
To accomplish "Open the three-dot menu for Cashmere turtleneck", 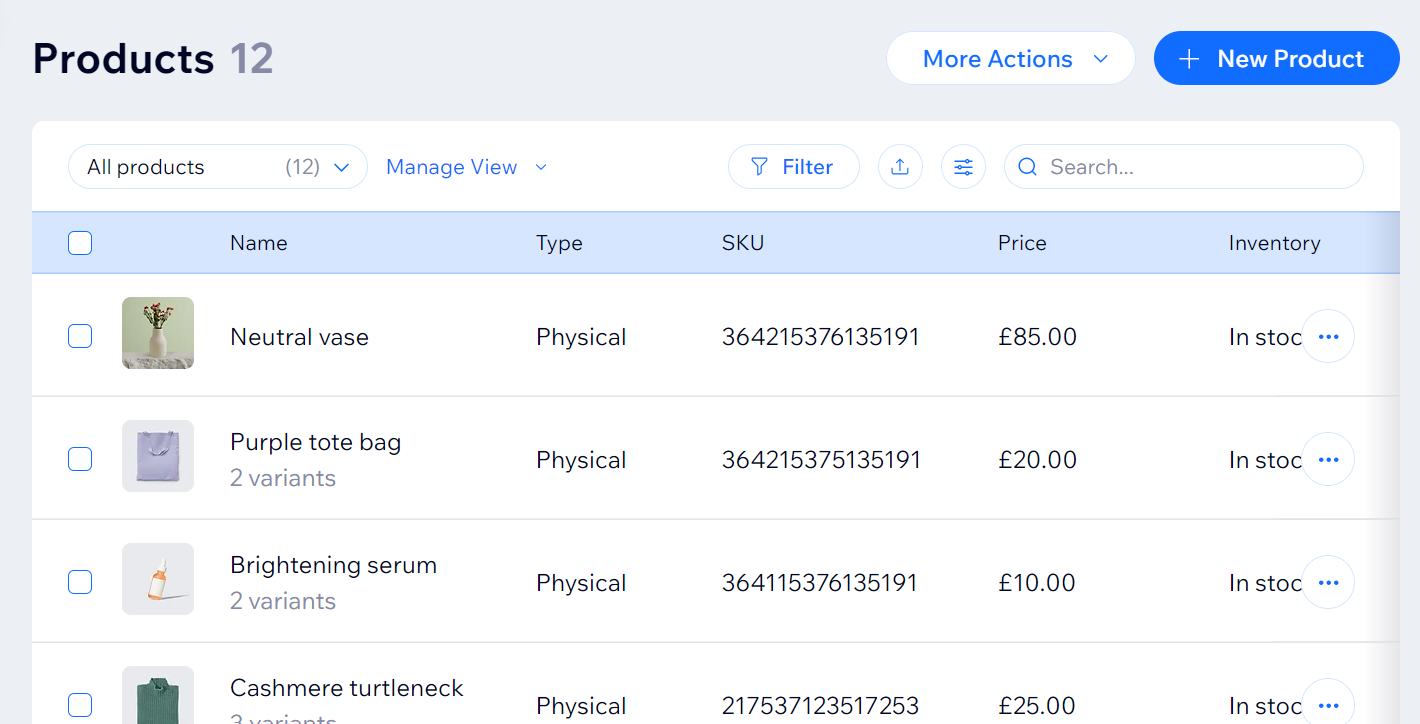I will tap(1328, 703).
